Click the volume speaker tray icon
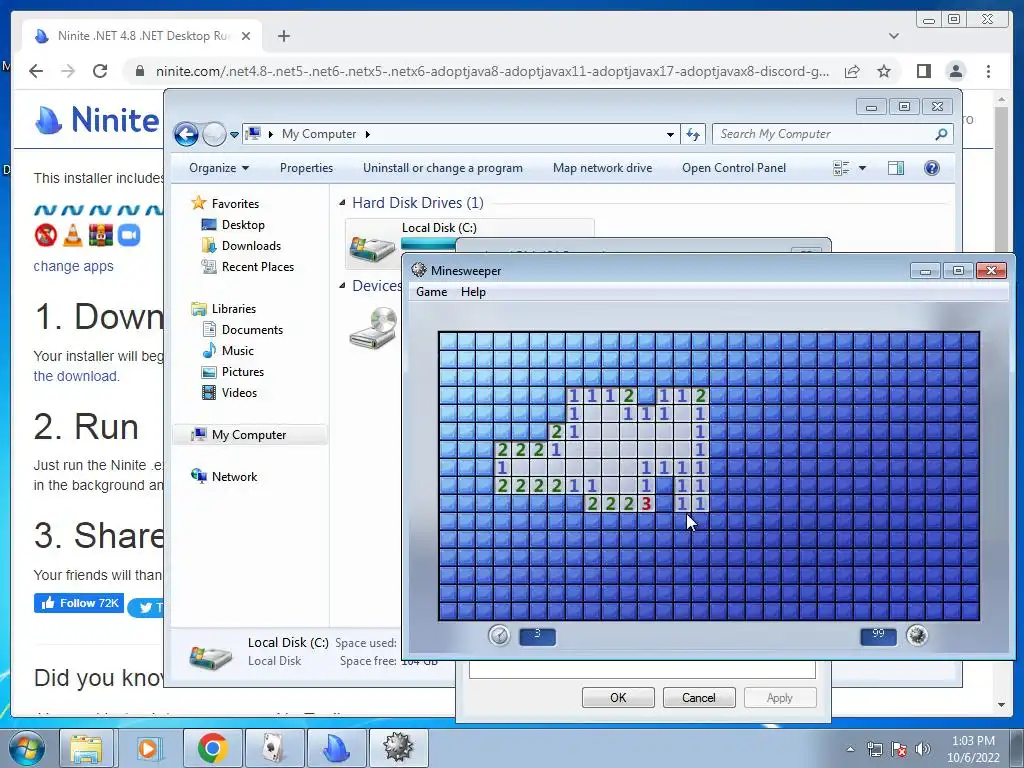The image size is (1024, 768). [x=923, y=749]
